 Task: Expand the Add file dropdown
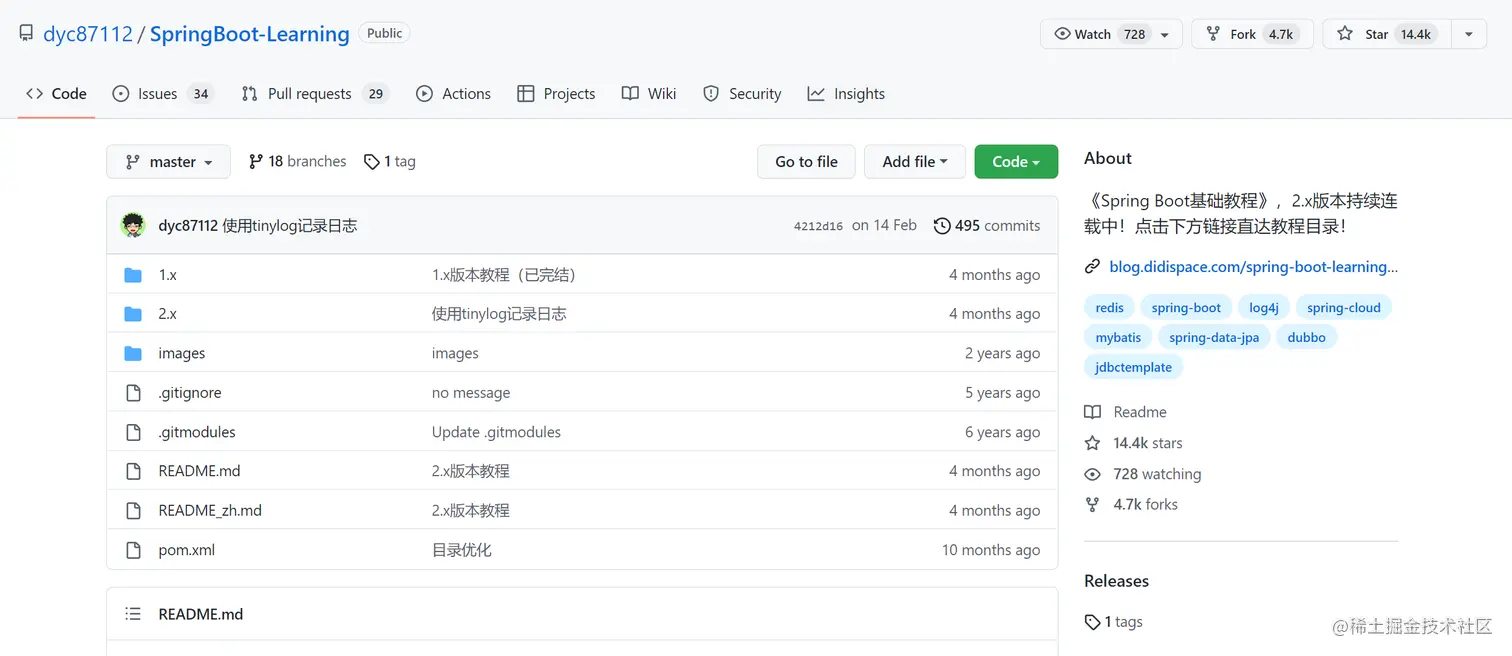pyautogui.click(x=915, y=161)
